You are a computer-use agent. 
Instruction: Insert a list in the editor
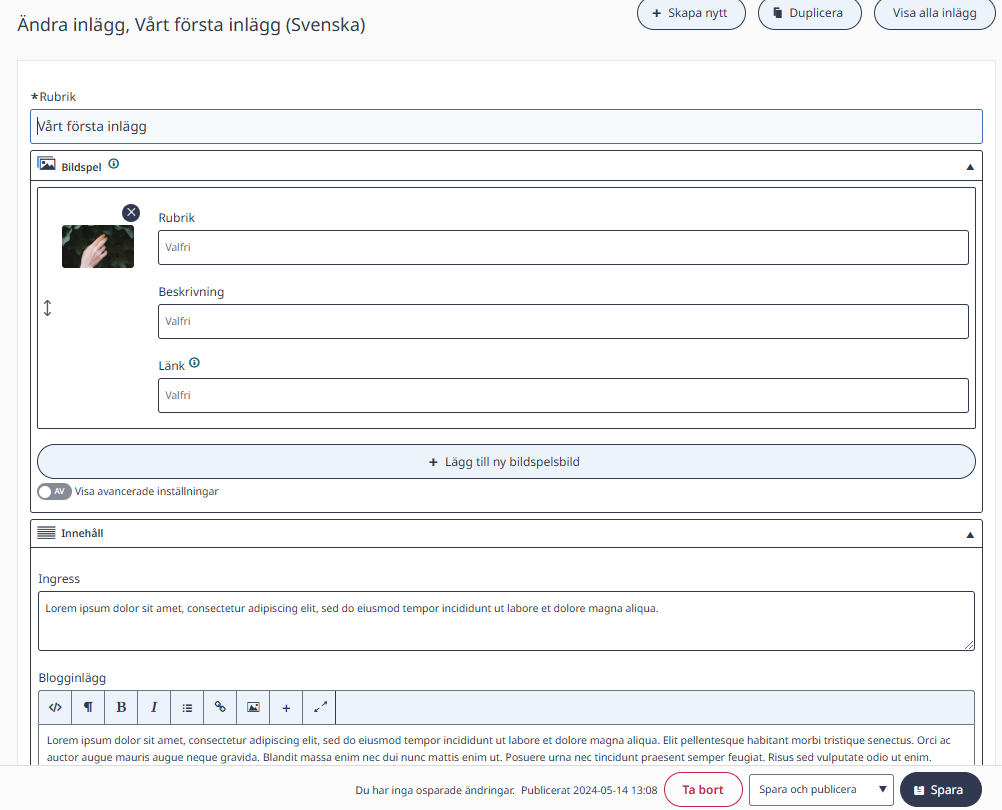tap(187, 707)
